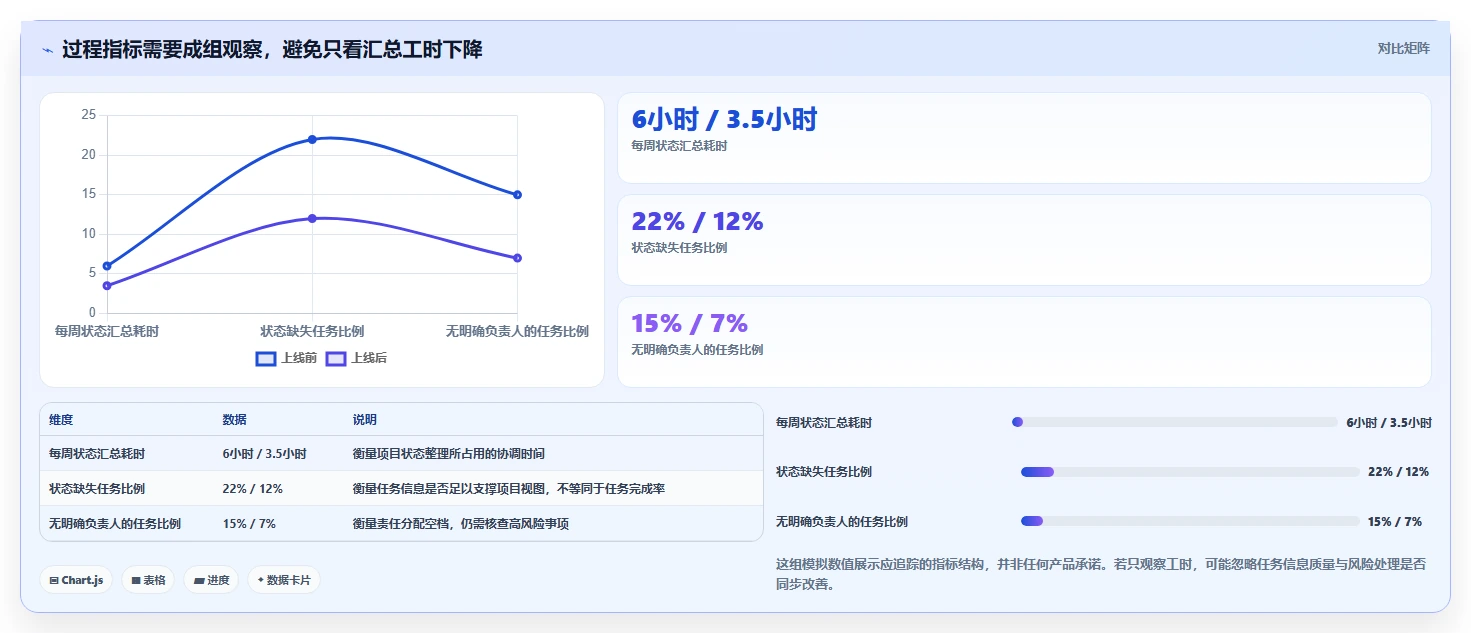The width and height of the screenshot is (1471, 633).
Task: Click table cell 无明确负责人的任务比例
Action: (x=115, y=524)
